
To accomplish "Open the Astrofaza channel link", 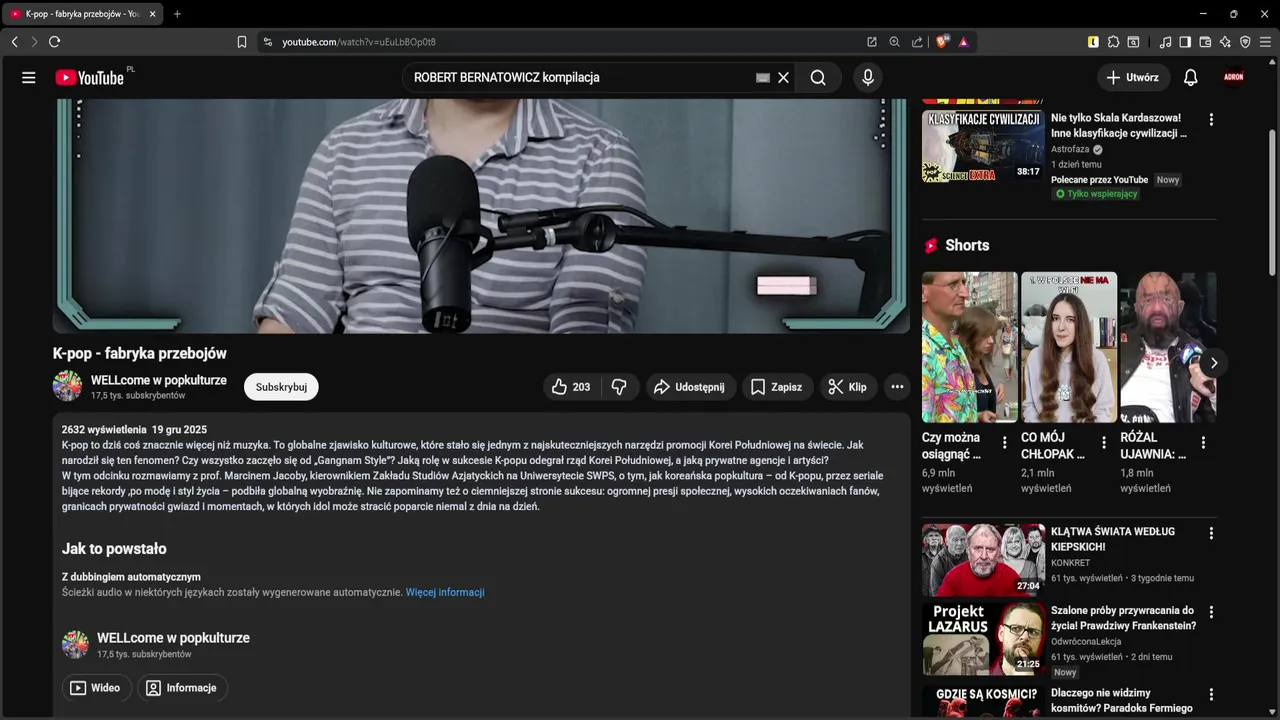I will click(1070, 149).
